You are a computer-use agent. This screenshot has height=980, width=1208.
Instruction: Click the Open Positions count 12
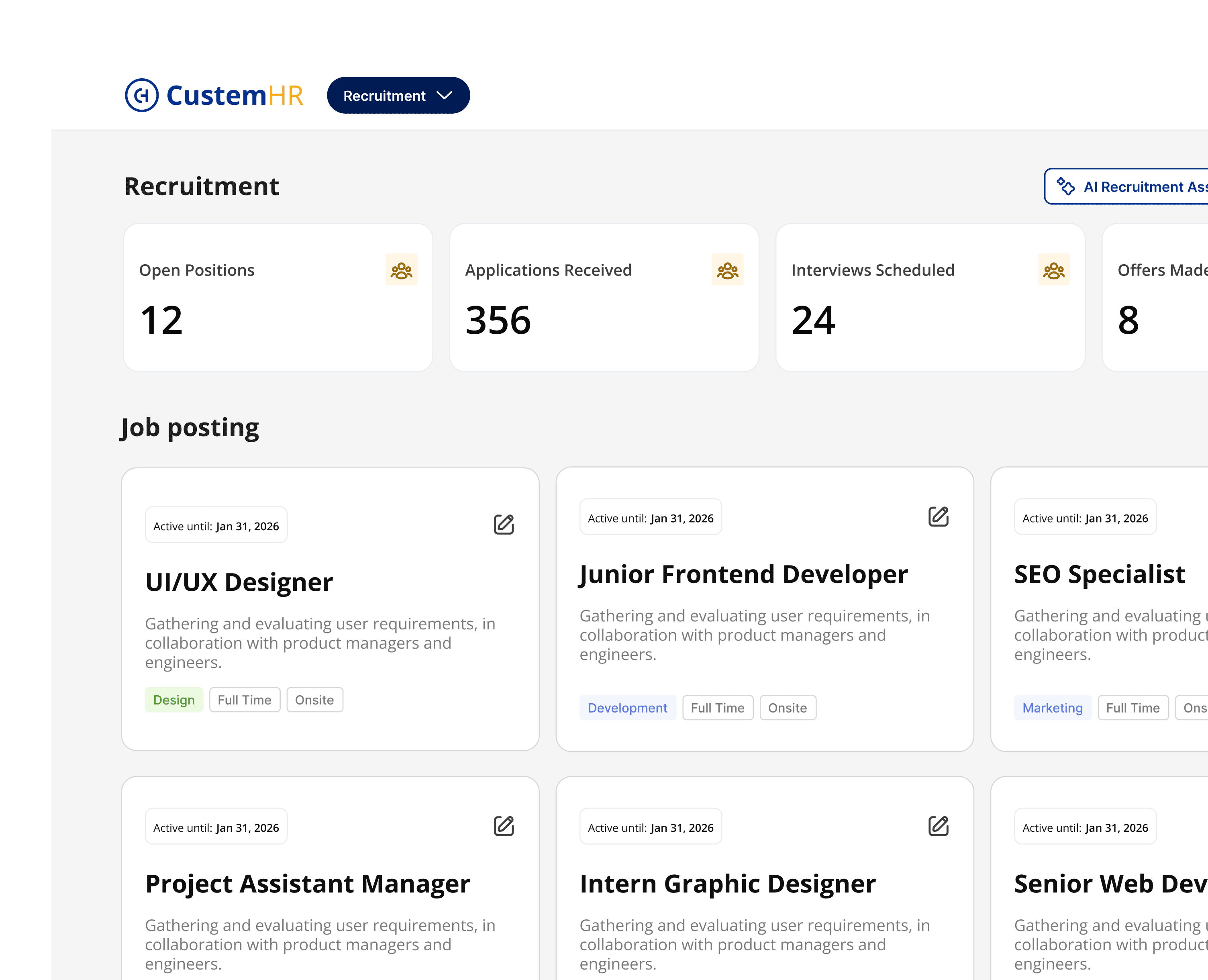point(161,320)
